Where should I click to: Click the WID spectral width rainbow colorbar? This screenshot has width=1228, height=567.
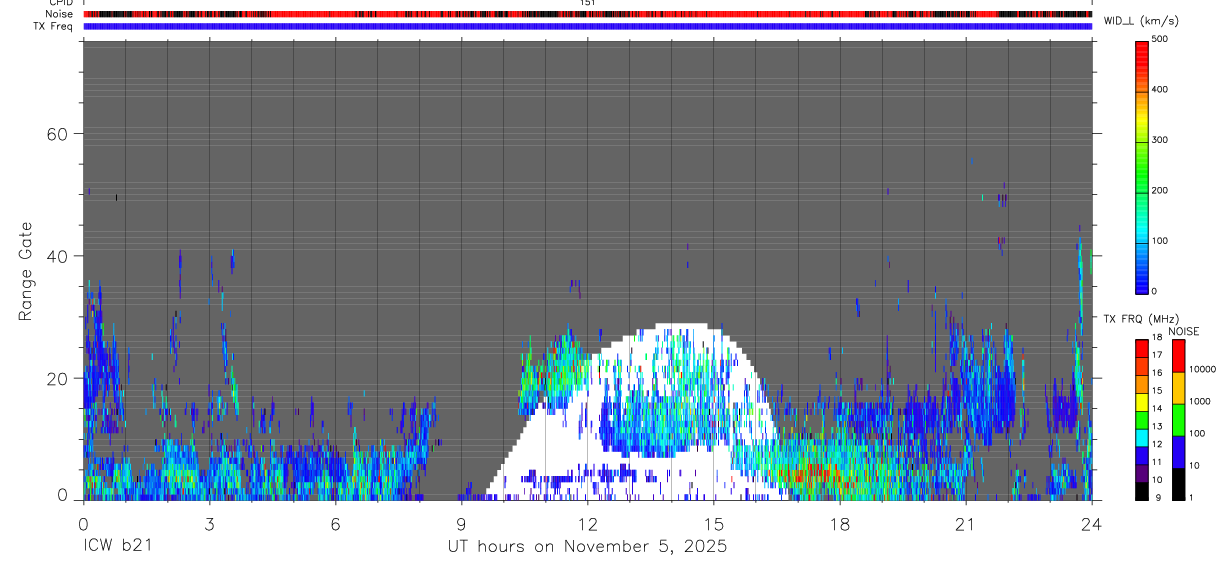[x=1143, y=166]
